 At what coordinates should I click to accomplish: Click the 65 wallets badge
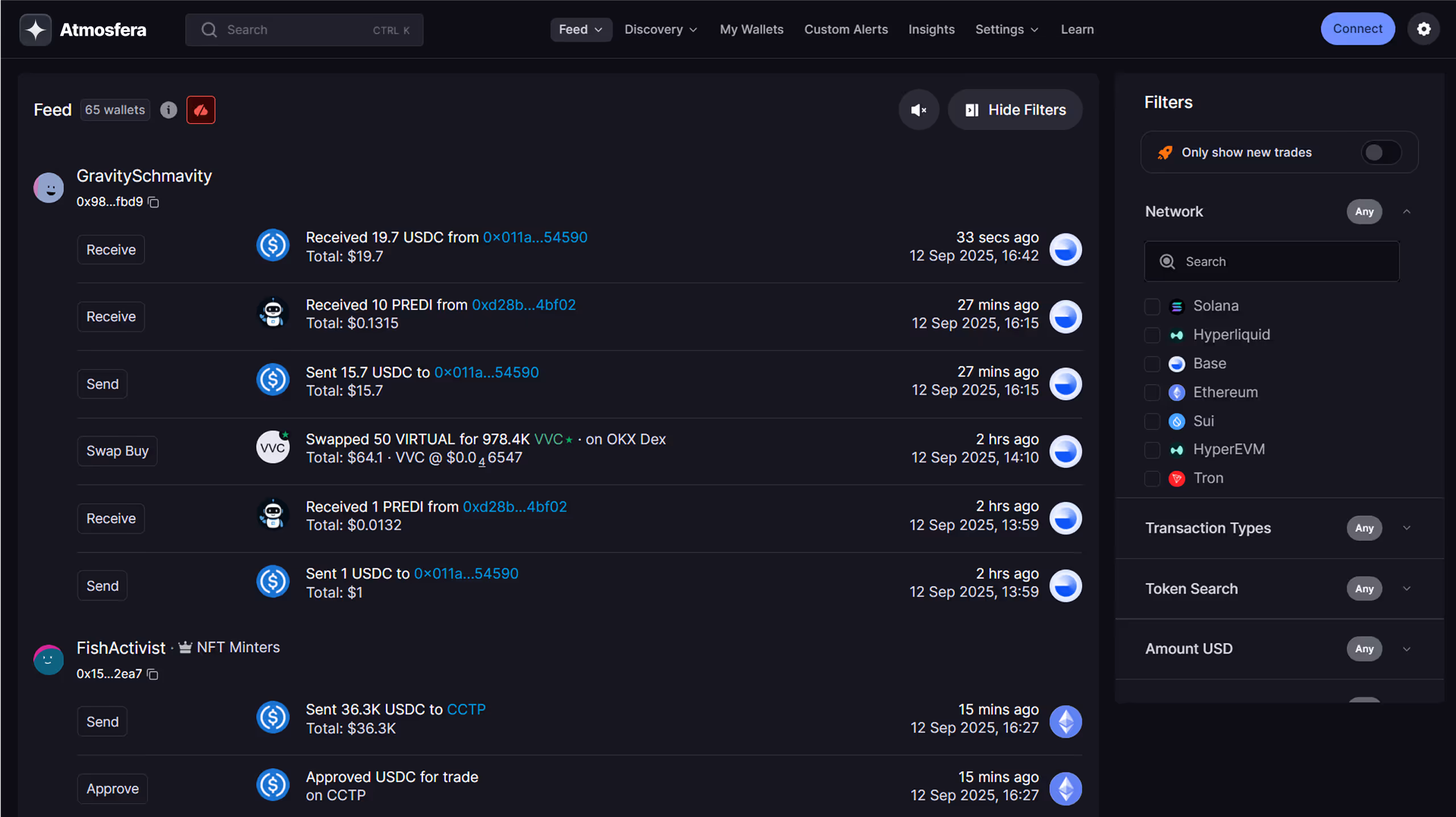coord(115,110)
